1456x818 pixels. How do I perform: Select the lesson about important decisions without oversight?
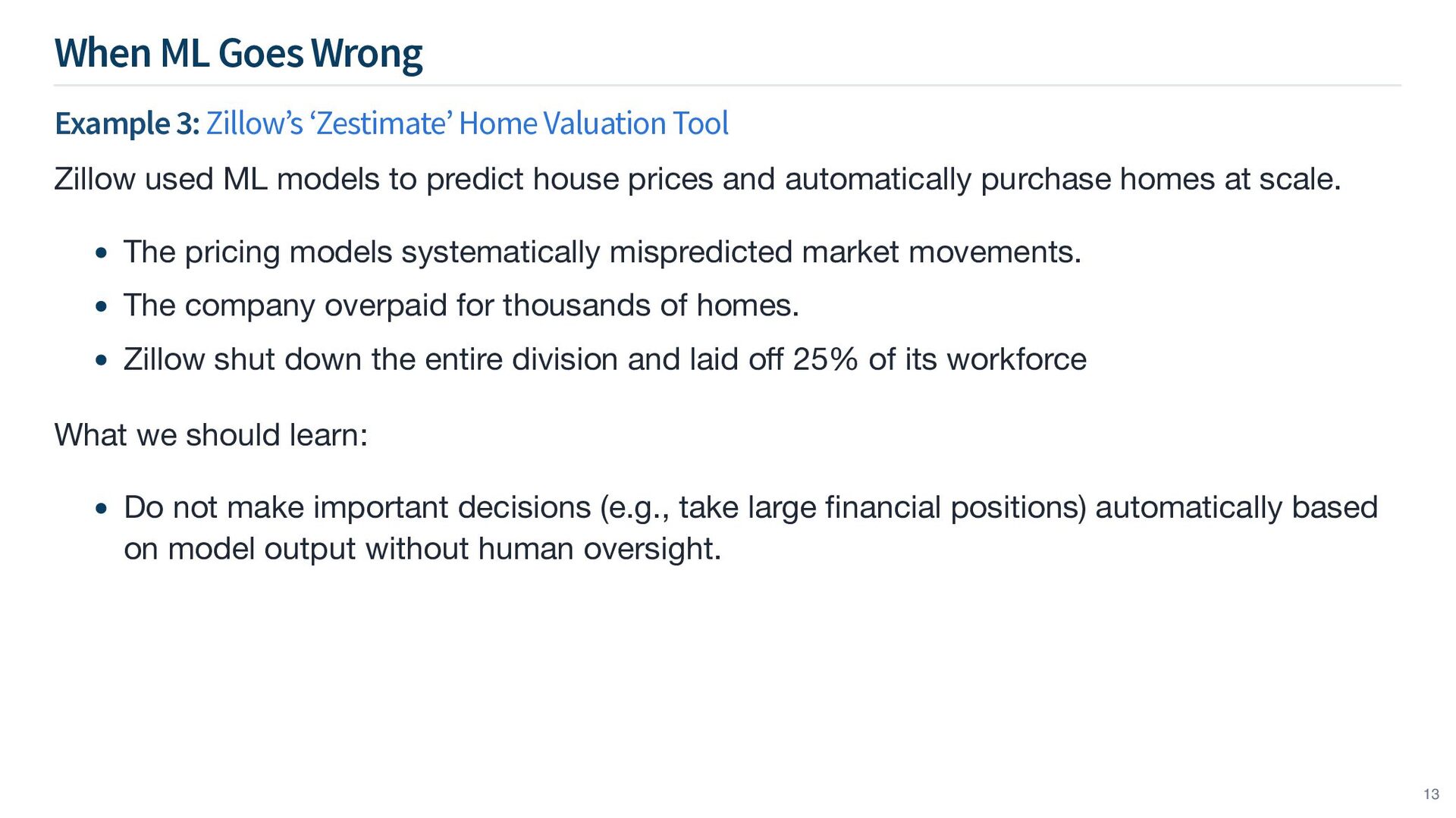(x=750, y=528)
